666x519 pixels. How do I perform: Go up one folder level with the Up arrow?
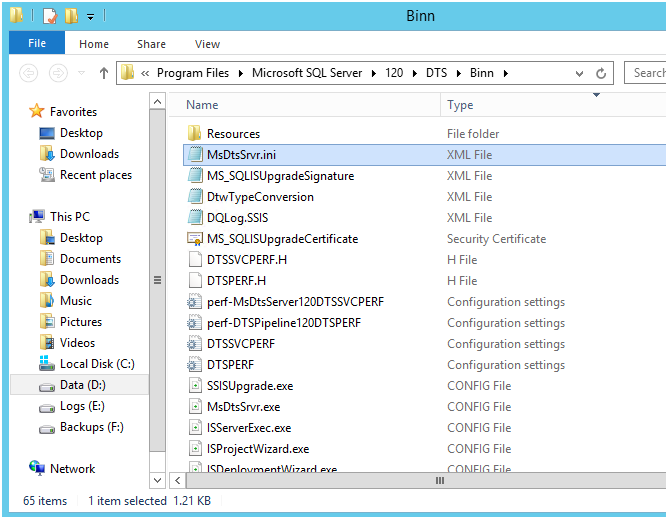click(104, 73)
